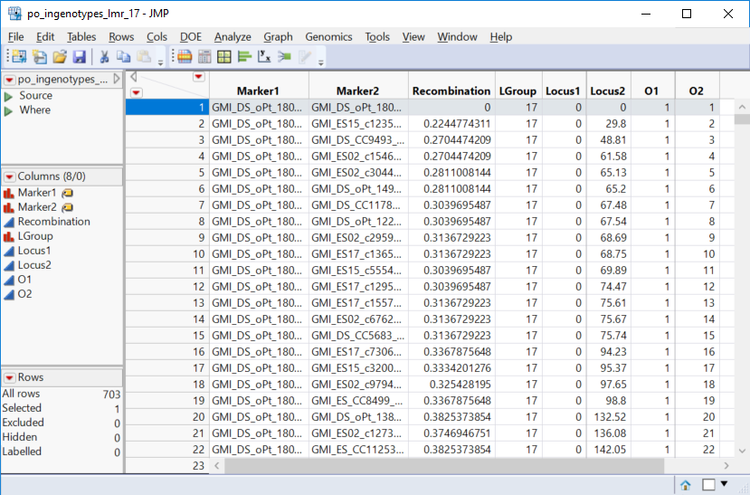Click the Fit Y by X toolbar icon

tap(265, 57)
